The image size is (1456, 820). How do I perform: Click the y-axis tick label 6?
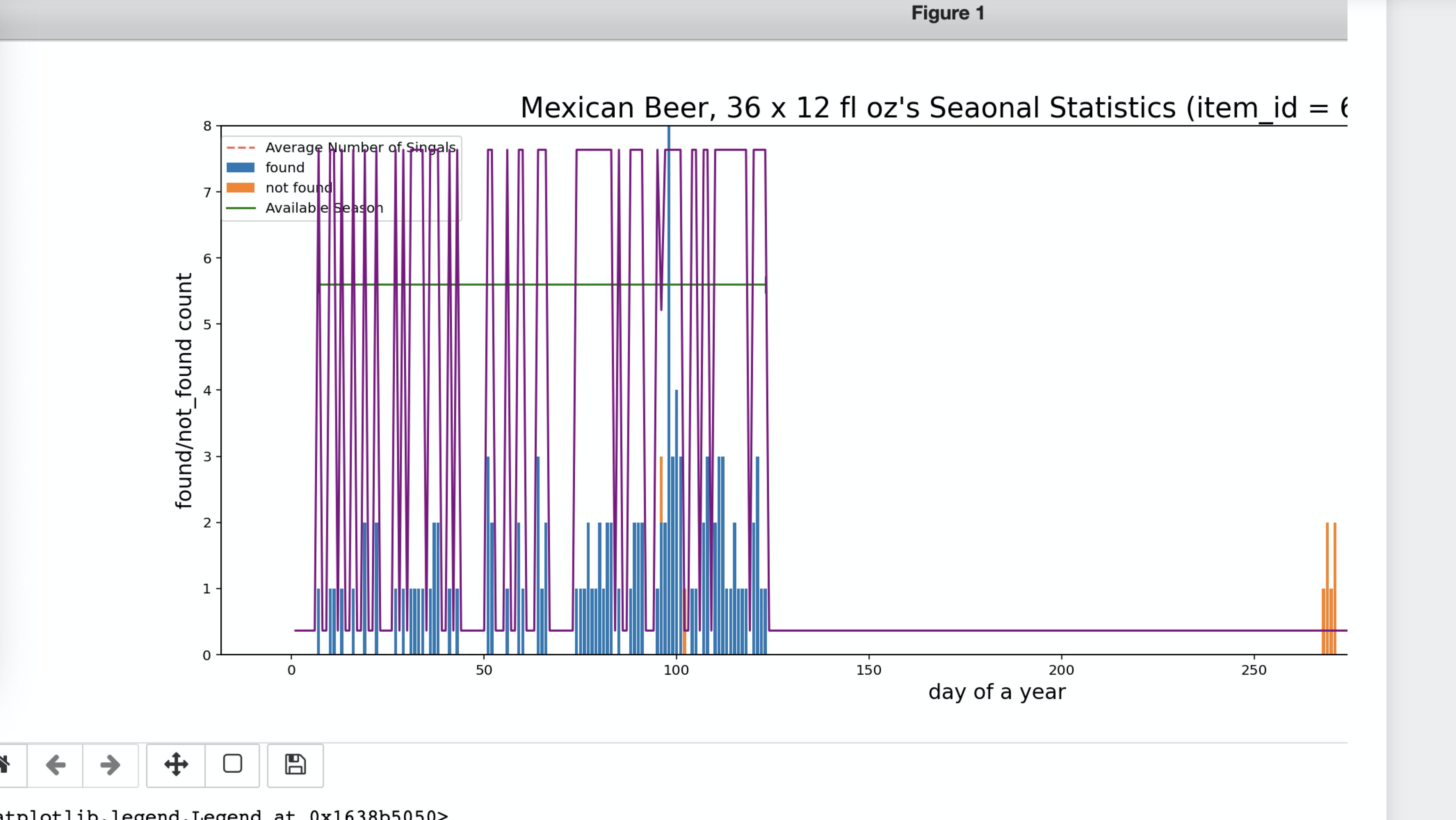[x=207, y=259]
